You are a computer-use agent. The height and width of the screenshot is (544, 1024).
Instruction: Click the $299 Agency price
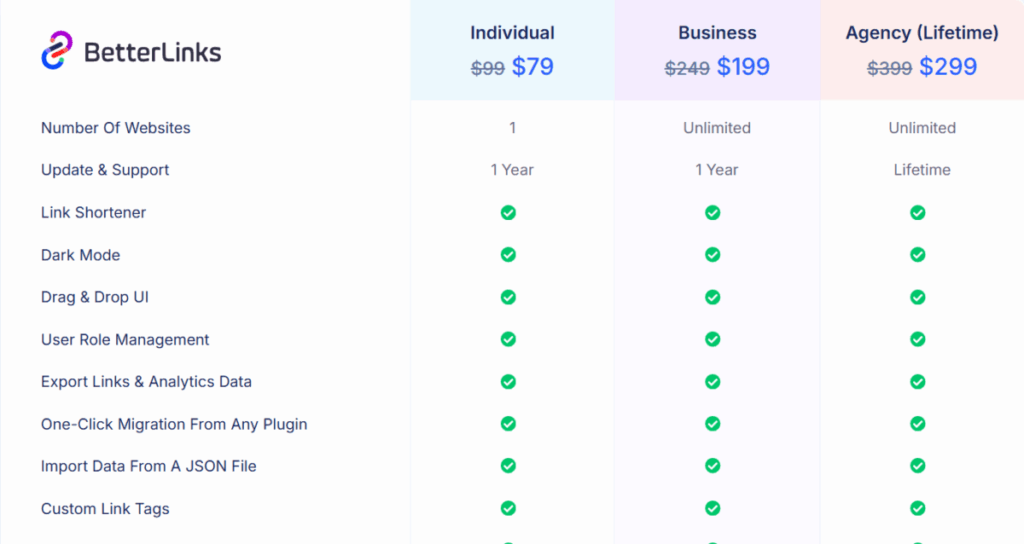click(x=948, y=67)
